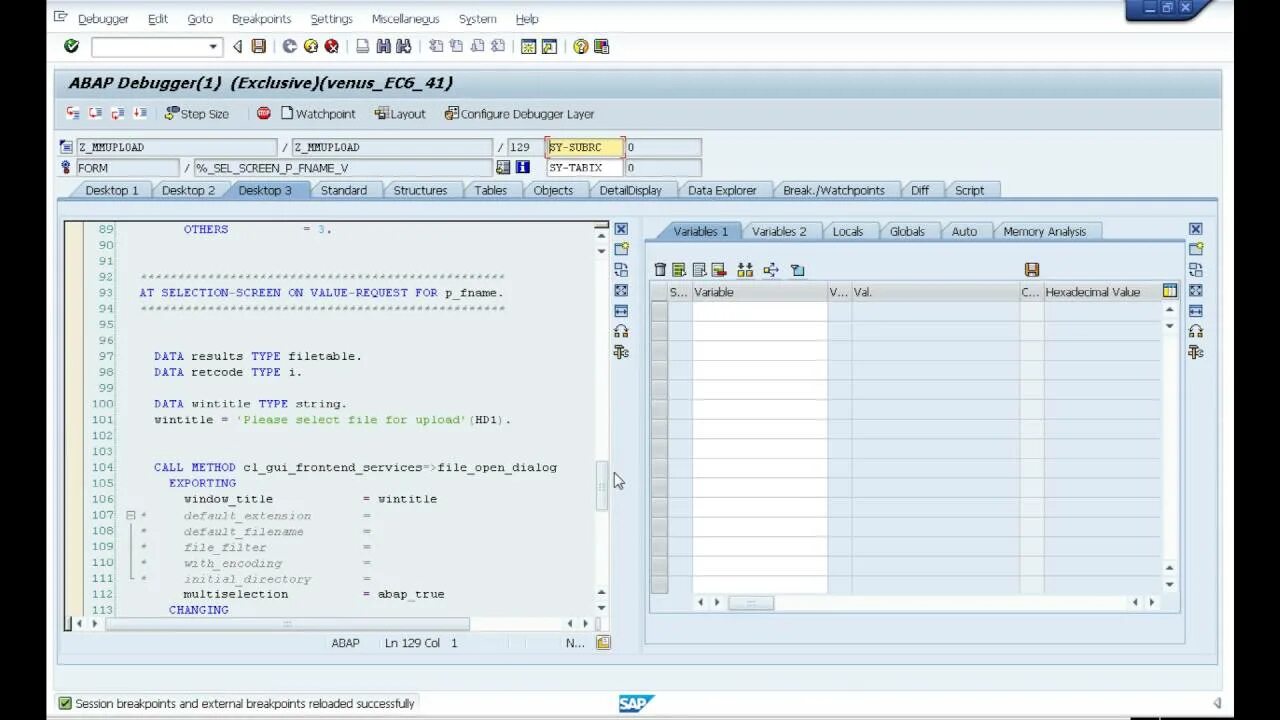The height and width of the screenshot is (720, 1280).
Task: Click the Hexadecimal Value column header
Action: pyautogui.click(x=1102, y=292)
